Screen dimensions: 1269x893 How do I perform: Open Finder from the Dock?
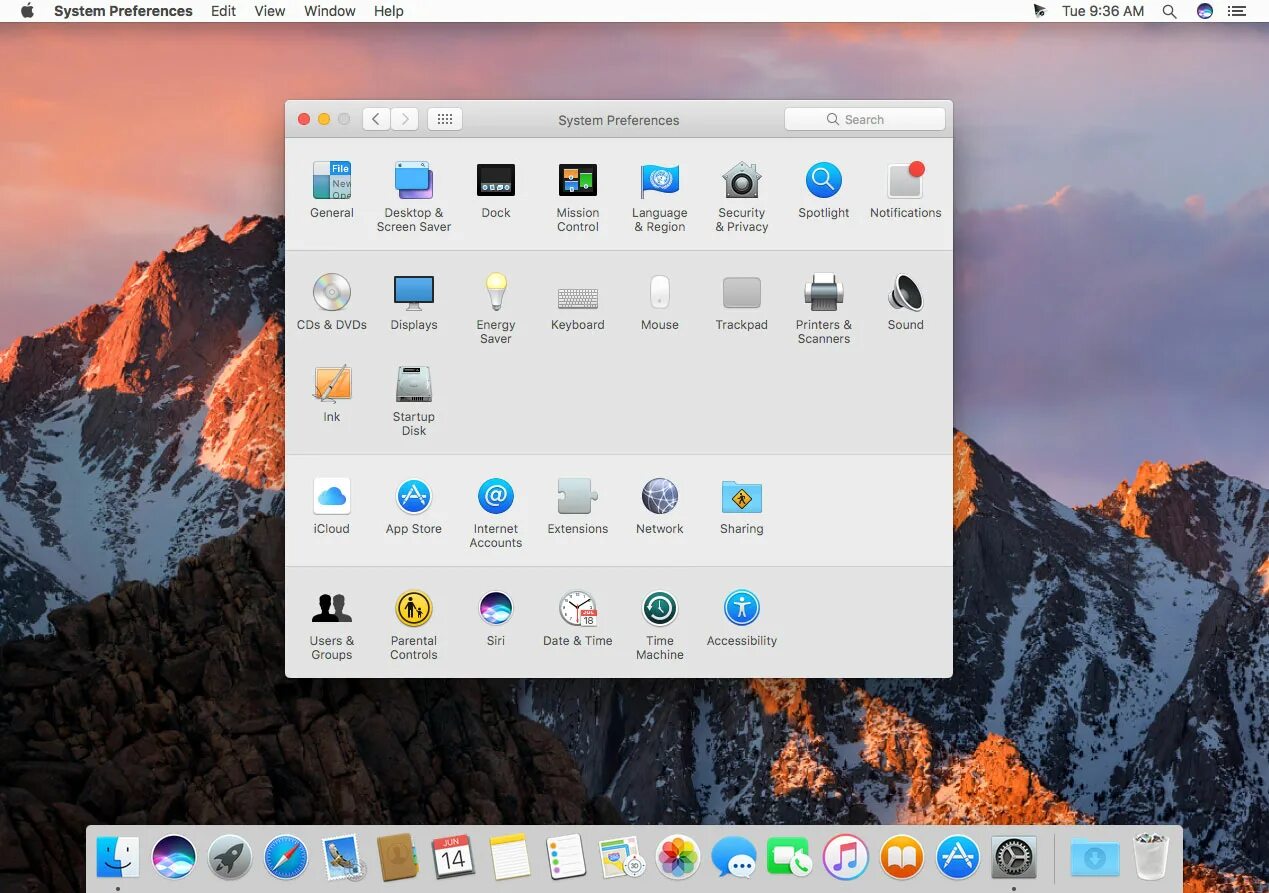[x=118, y=857]
